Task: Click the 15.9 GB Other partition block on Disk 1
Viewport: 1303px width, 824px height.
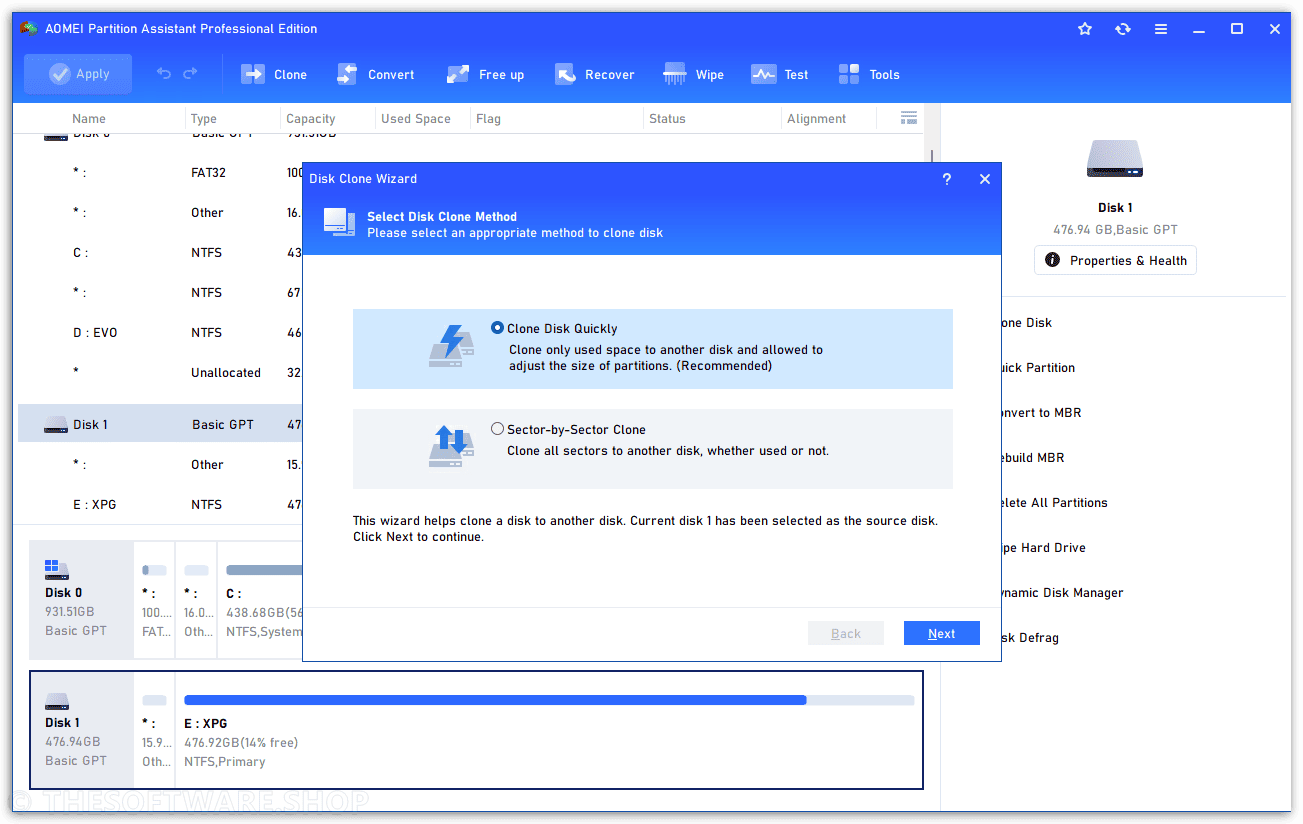Action: pyautogui.click(x=154, y=730)
